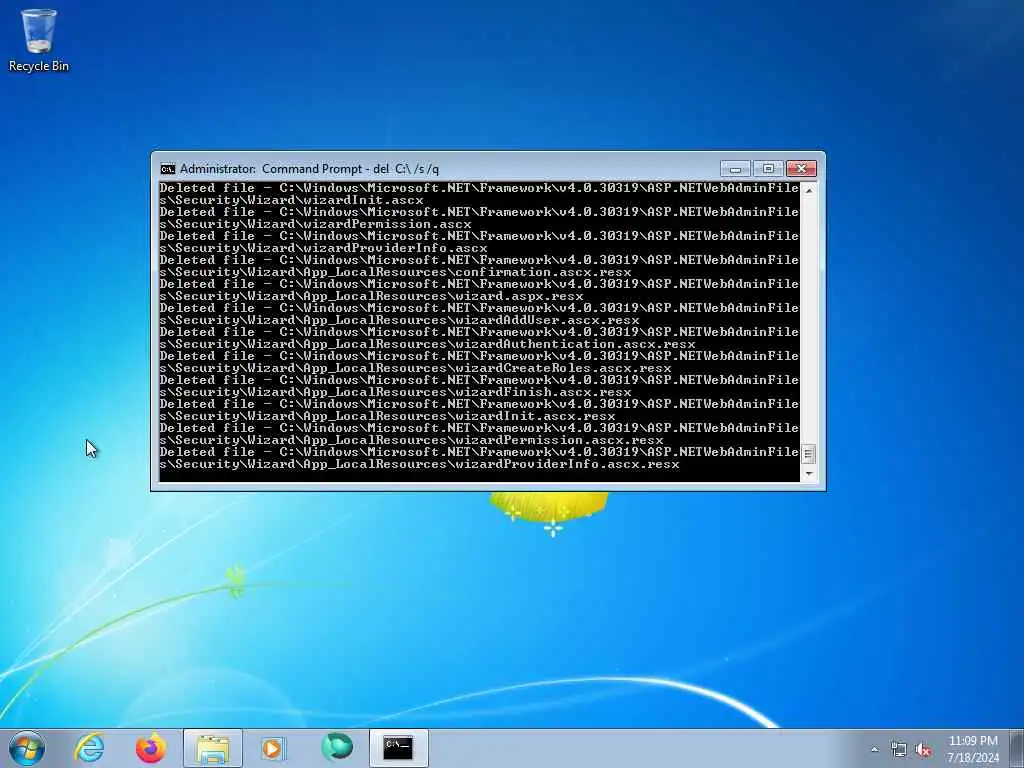This screenshot has width=1024, height=768.
Task: Click the line ending wizard.aspx.resx
Action: (372, 296)
